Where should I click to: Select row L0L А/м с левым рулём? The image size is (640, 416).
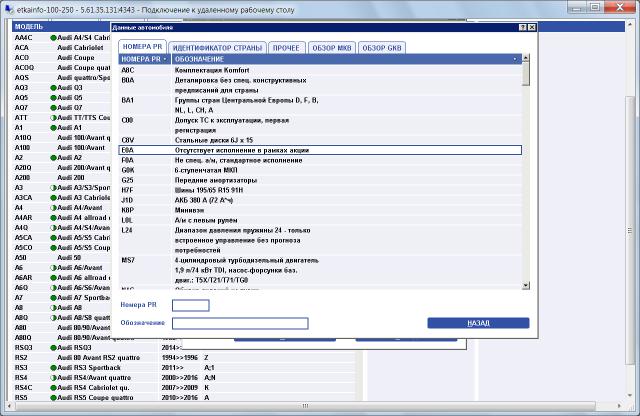(320, 220)
